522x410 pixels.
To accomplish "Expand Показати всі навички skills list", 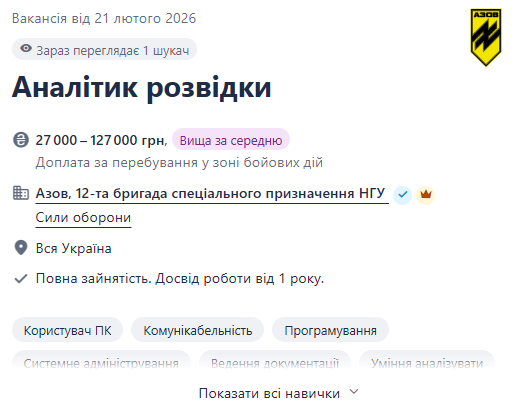I will (279, 393).
